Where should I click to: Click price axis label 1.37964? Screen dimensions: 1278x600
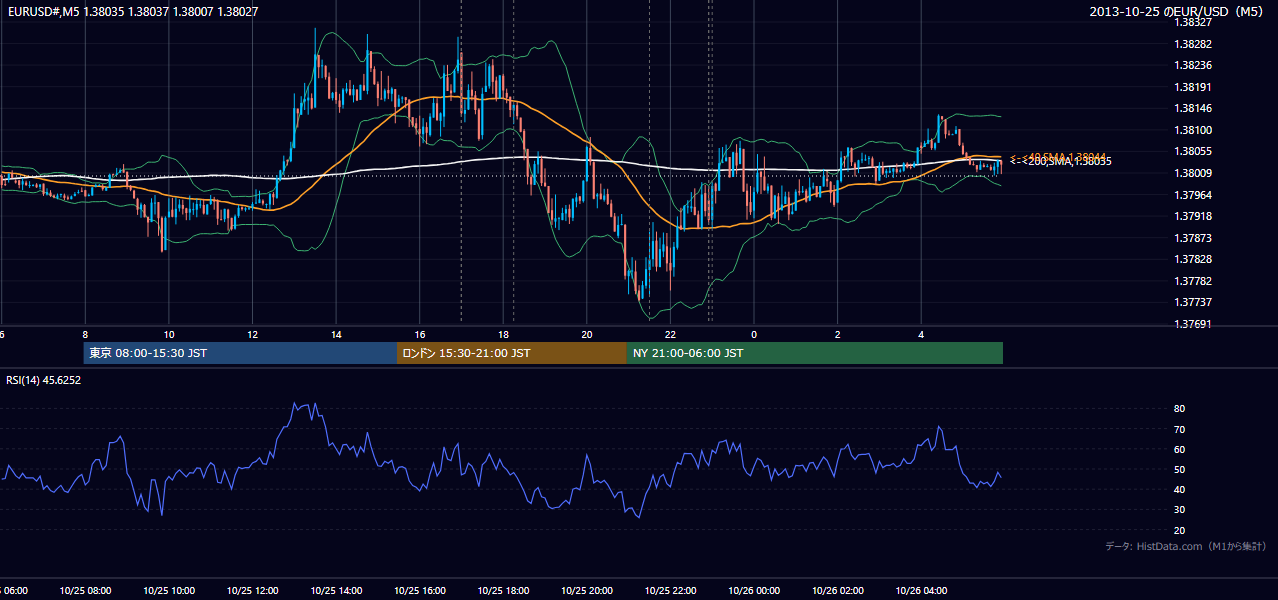click(x=1193, y=195)
